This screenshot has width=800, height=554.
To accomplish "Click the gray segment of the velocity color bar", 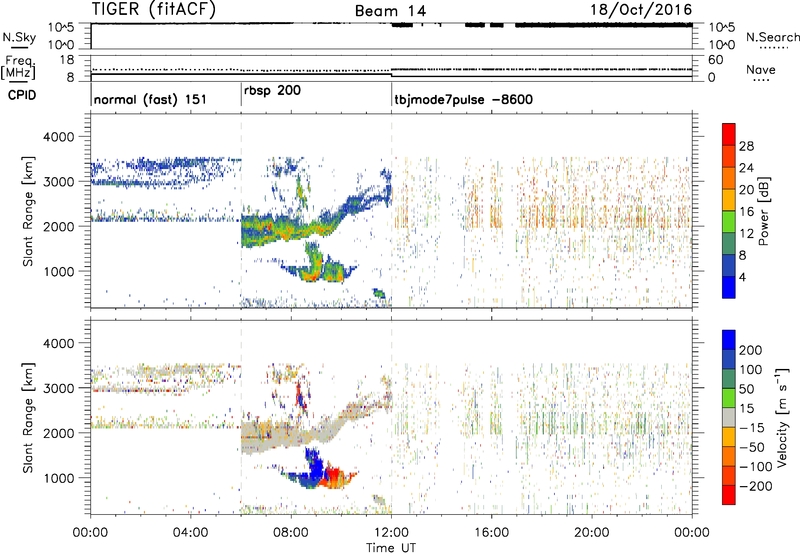I will pyautogui.click(x=729, y=418).
